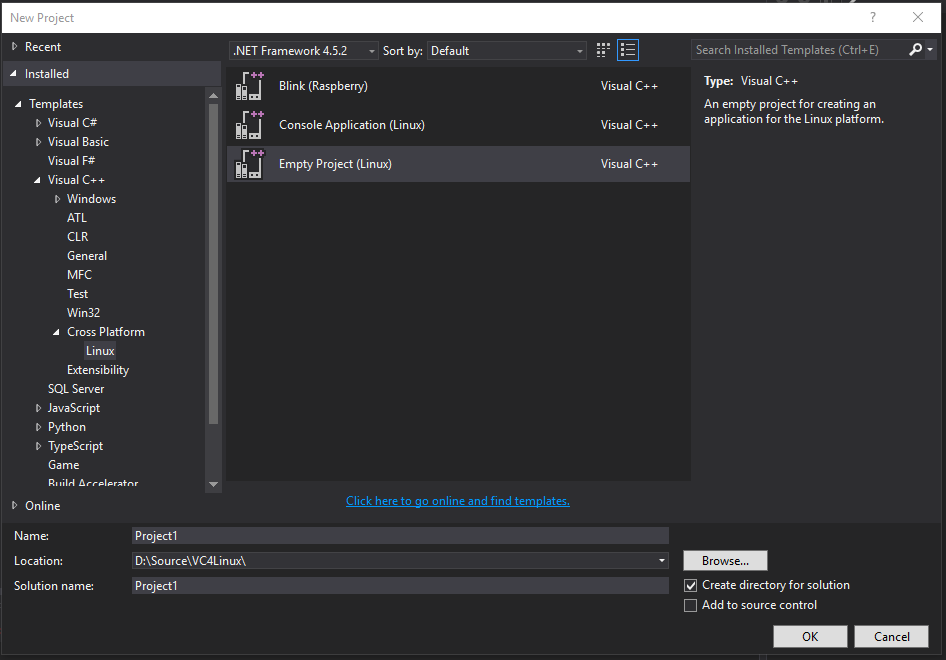
Task: Open the Sort by Default dropdown
Action: 578,50
